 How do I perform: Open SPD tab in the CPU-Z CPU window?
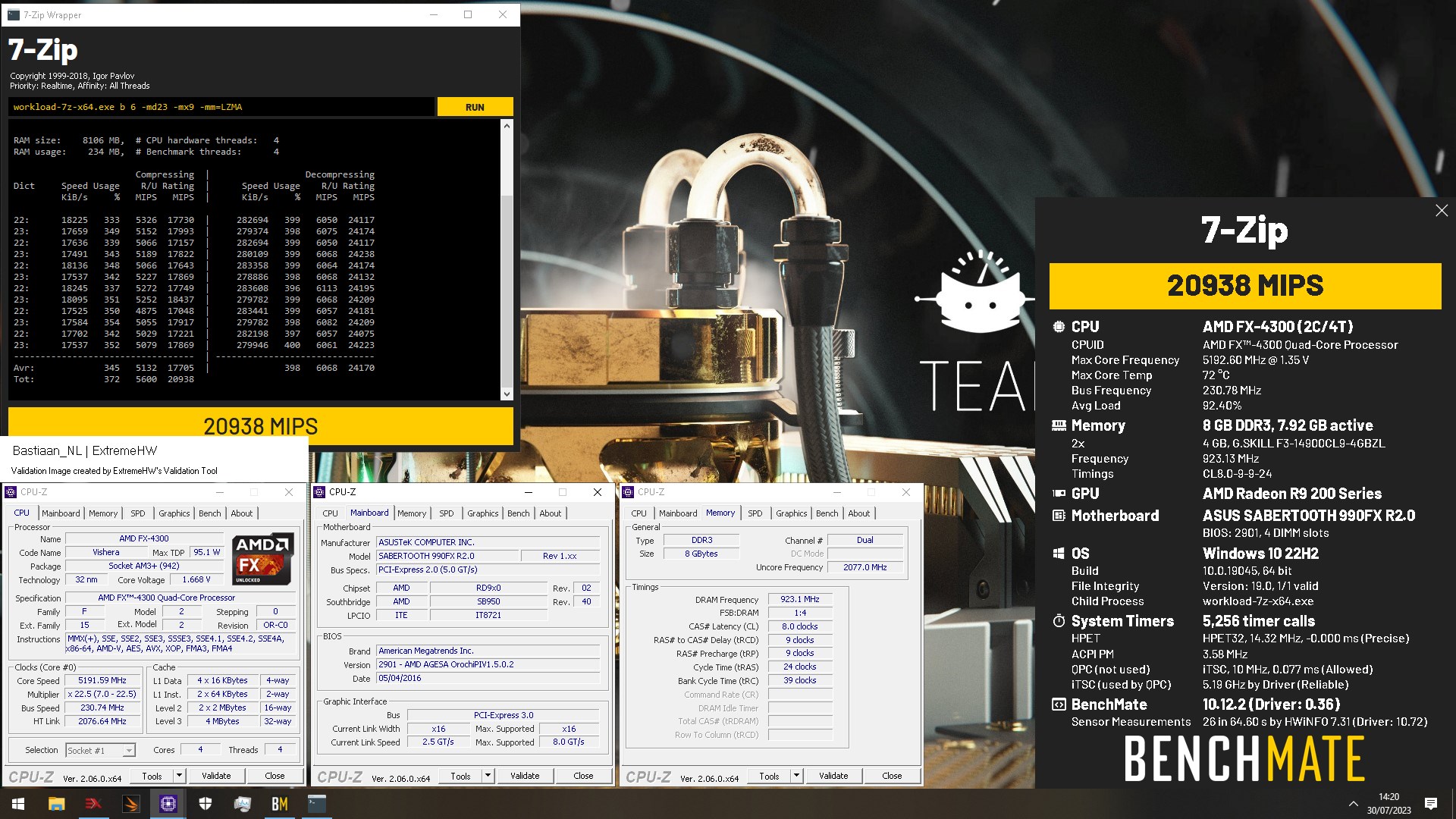point(137,513)
